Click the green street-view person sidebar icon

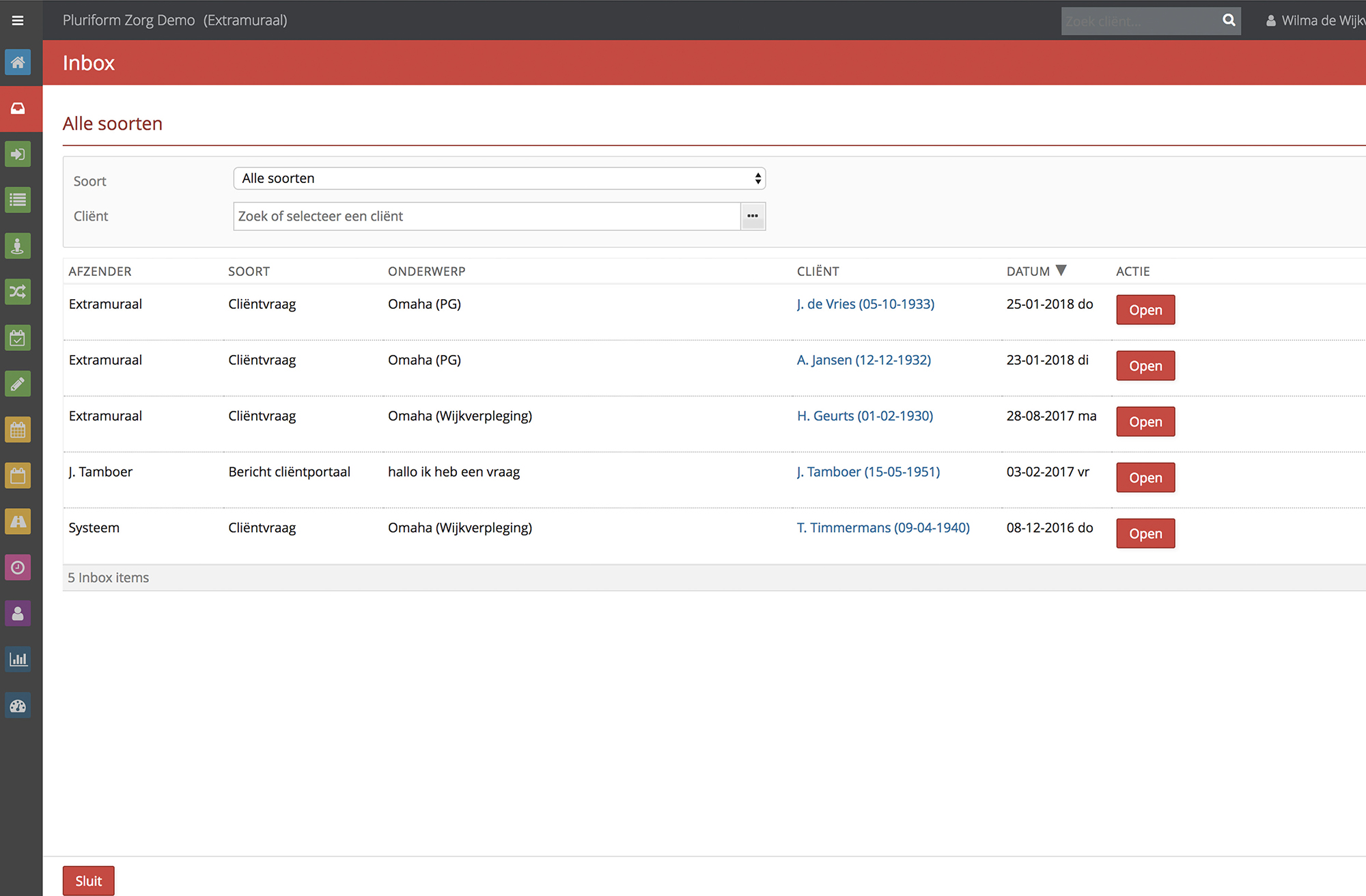[x=18, y=246]
